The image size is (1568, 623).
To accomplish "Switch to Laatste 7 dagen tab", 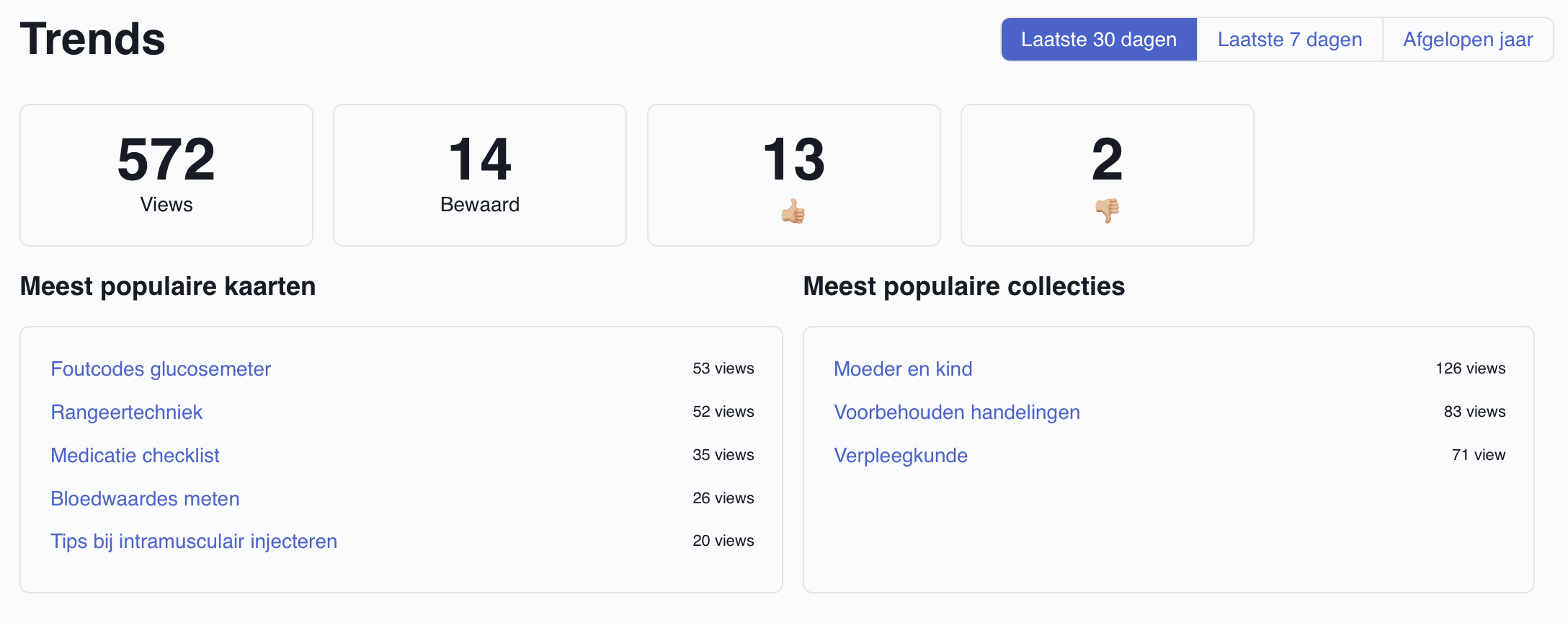I will tap(1289, 40).
